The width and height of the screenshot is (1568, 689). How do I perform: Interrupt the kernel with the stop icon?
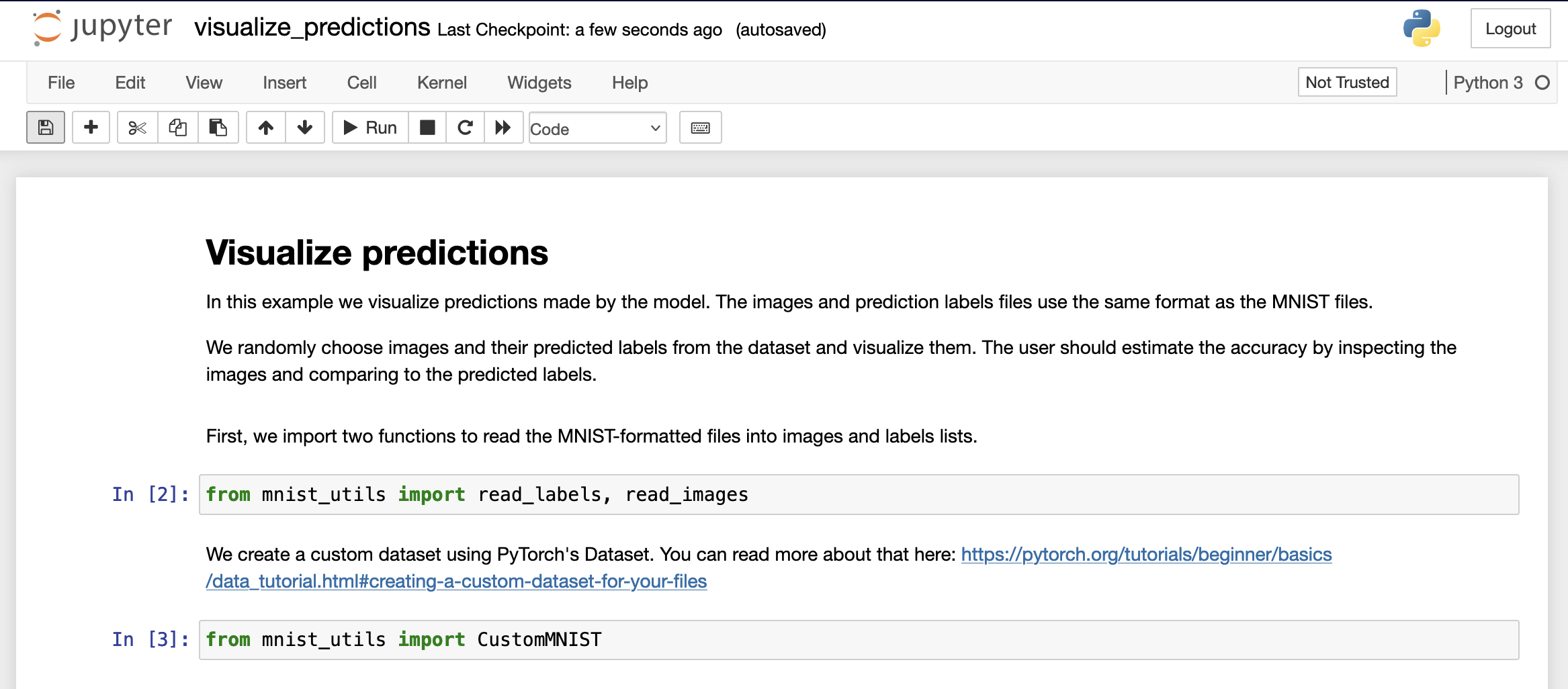coord(427,127)
